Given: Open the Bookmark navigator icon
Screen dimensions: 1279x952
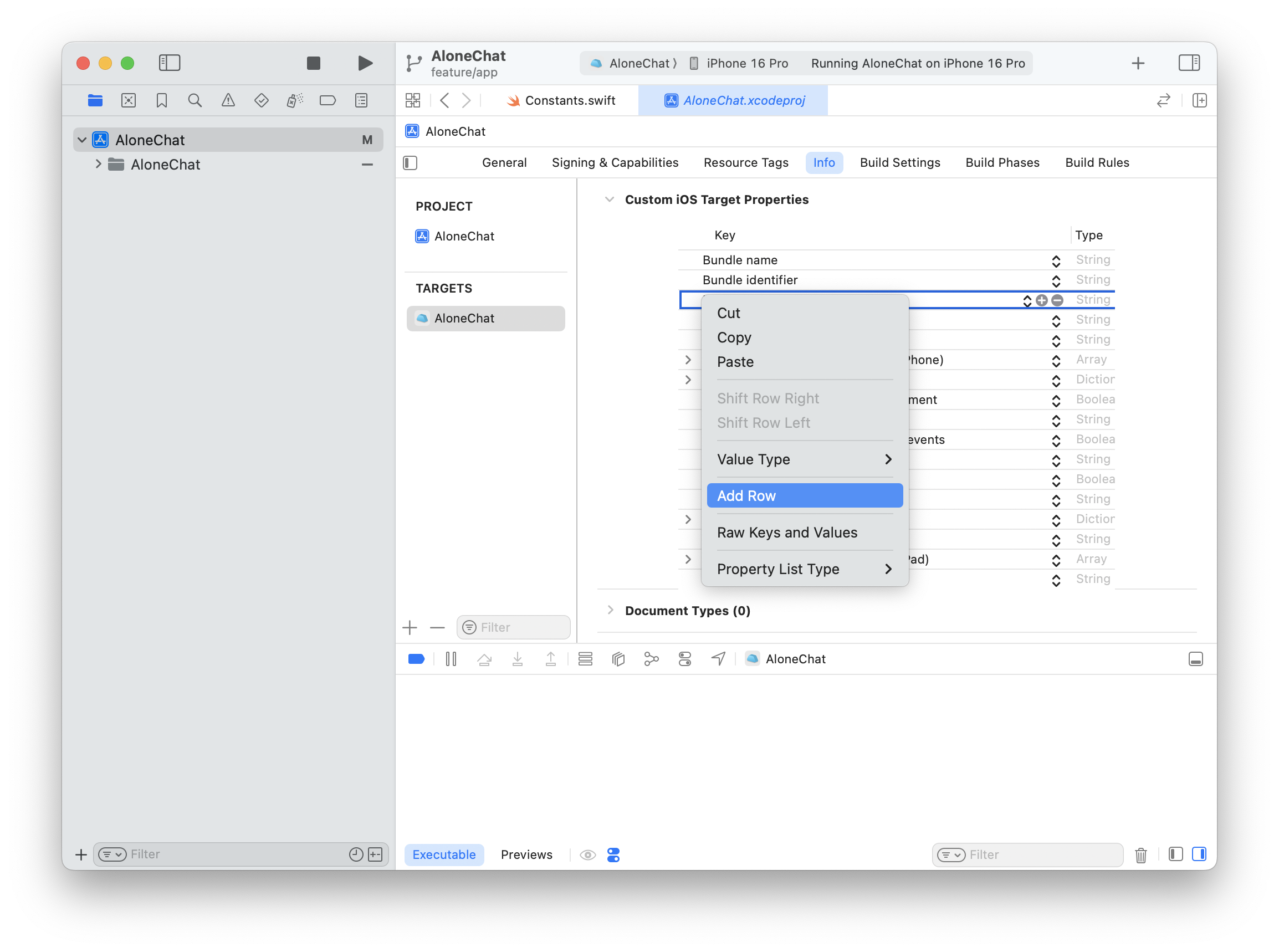Looking at the screenshot, I should coord(162,100).
